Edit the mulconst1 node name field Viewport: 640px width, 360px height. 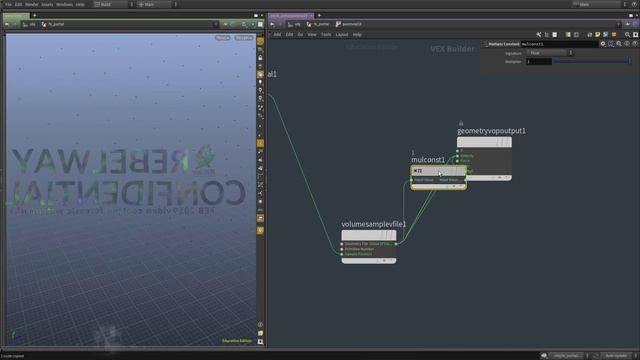click(559, 44)
